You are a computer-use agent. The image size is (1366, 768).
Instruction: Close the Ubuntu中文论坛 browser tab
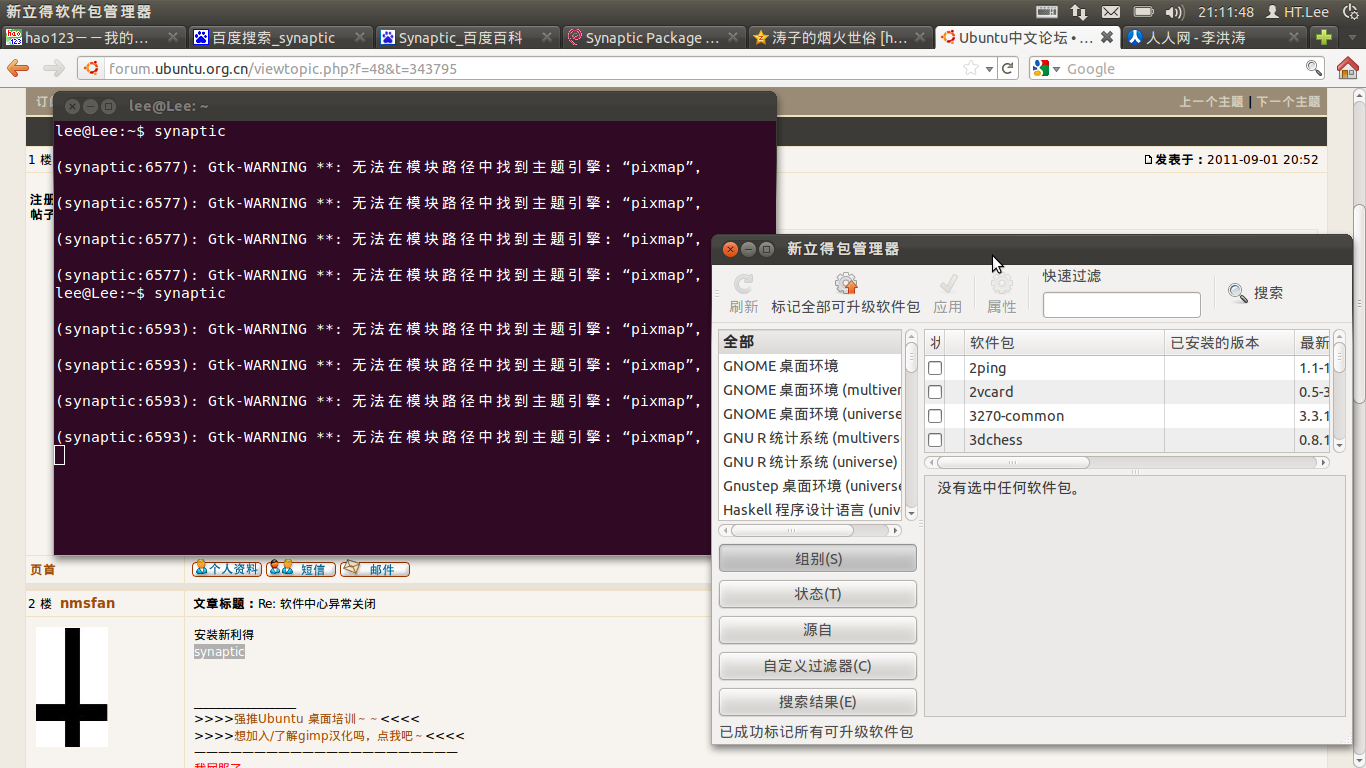coord(1107,37)
